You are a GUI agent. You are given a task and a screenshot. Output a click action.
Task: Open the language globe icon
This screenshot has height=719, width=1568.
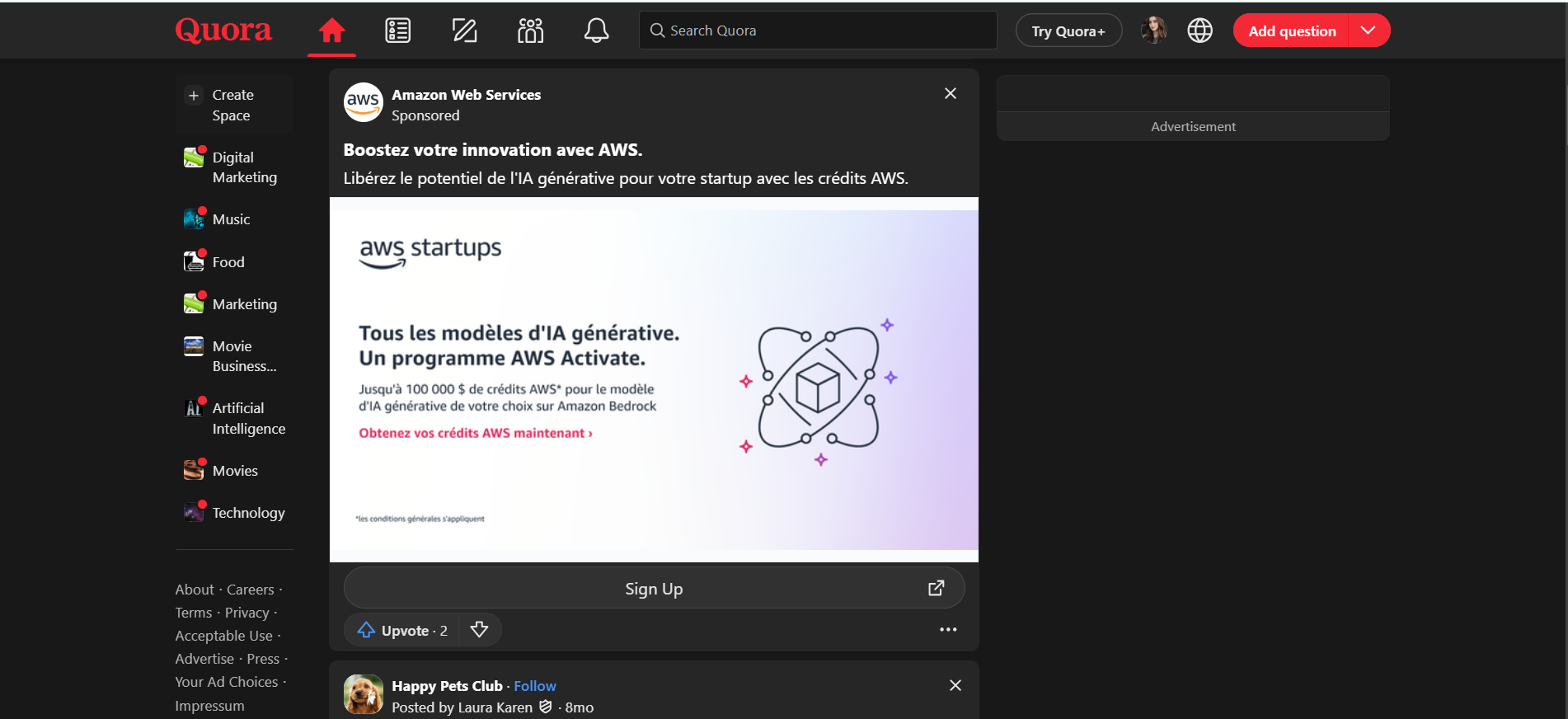click(x=1199, y=31)
